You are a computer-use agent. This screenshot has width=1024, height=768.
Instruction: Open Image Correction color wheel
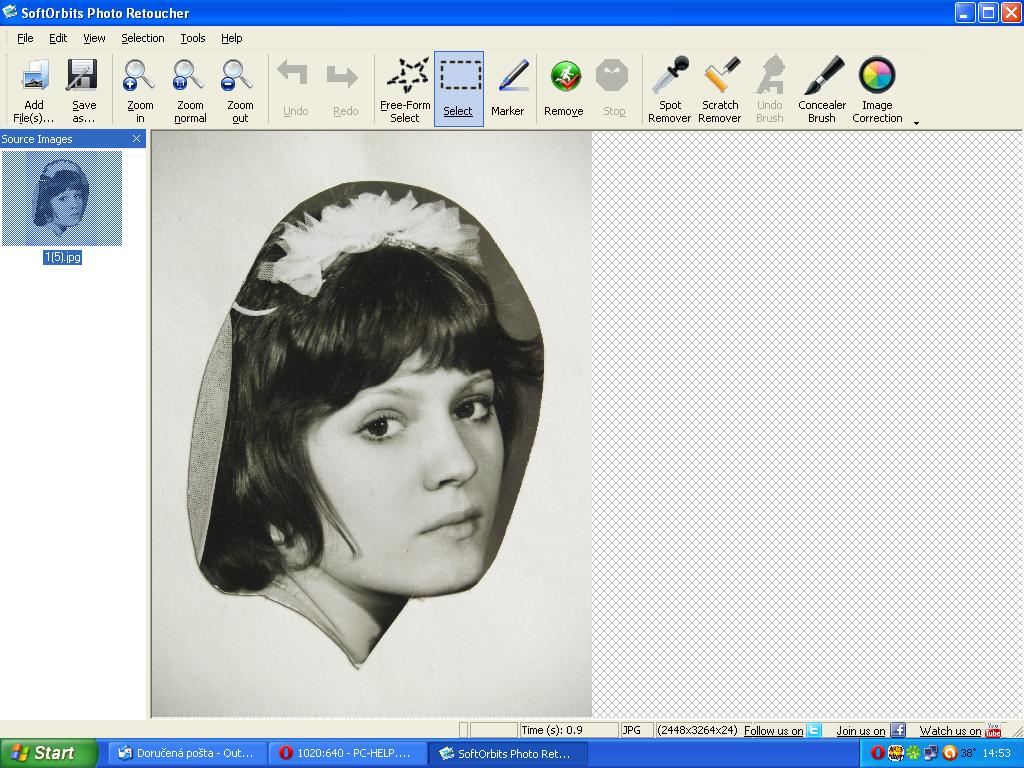877,76
